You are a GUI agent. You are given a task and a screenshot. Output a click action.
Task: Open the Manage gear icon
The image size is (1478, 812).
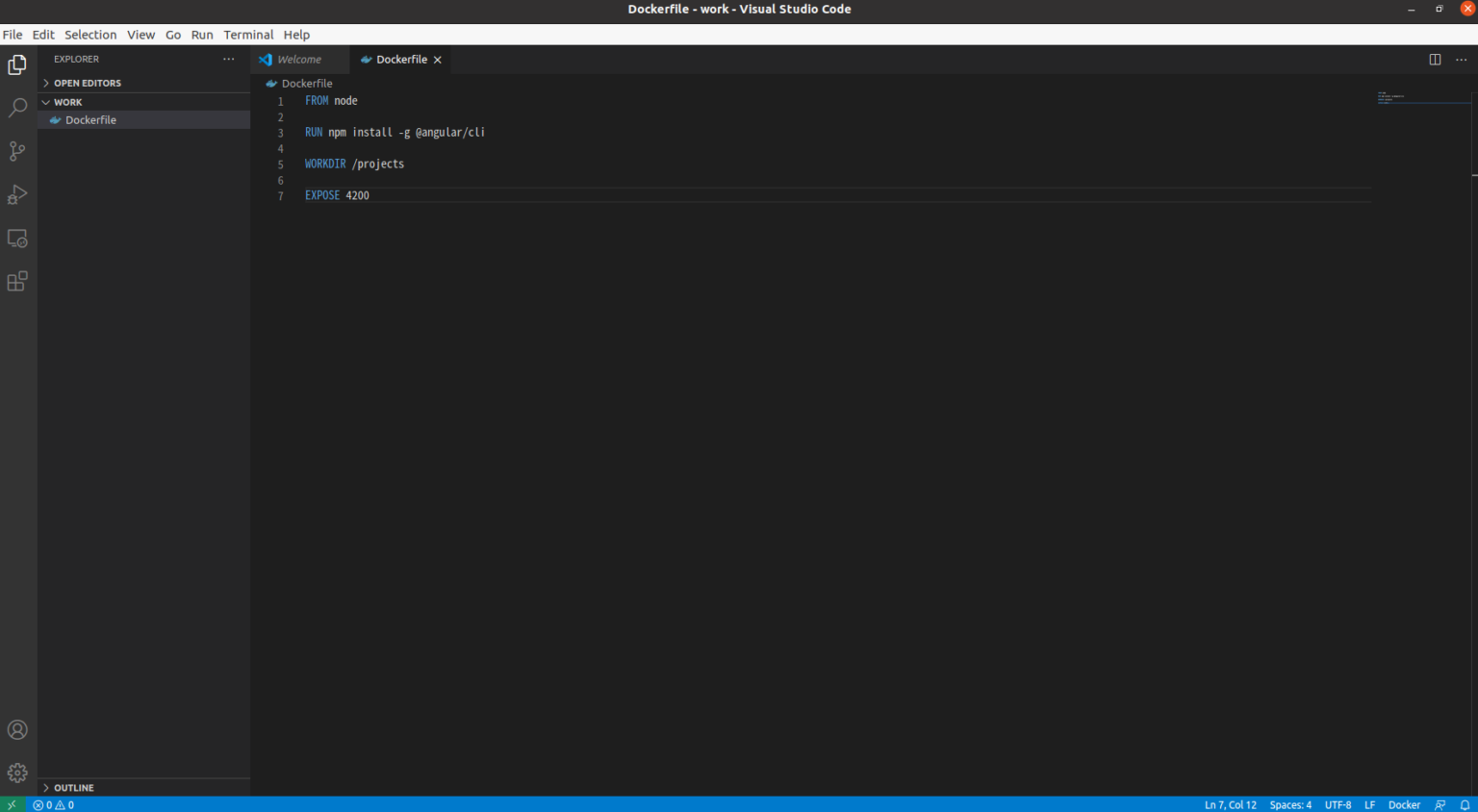click(17, 773)
